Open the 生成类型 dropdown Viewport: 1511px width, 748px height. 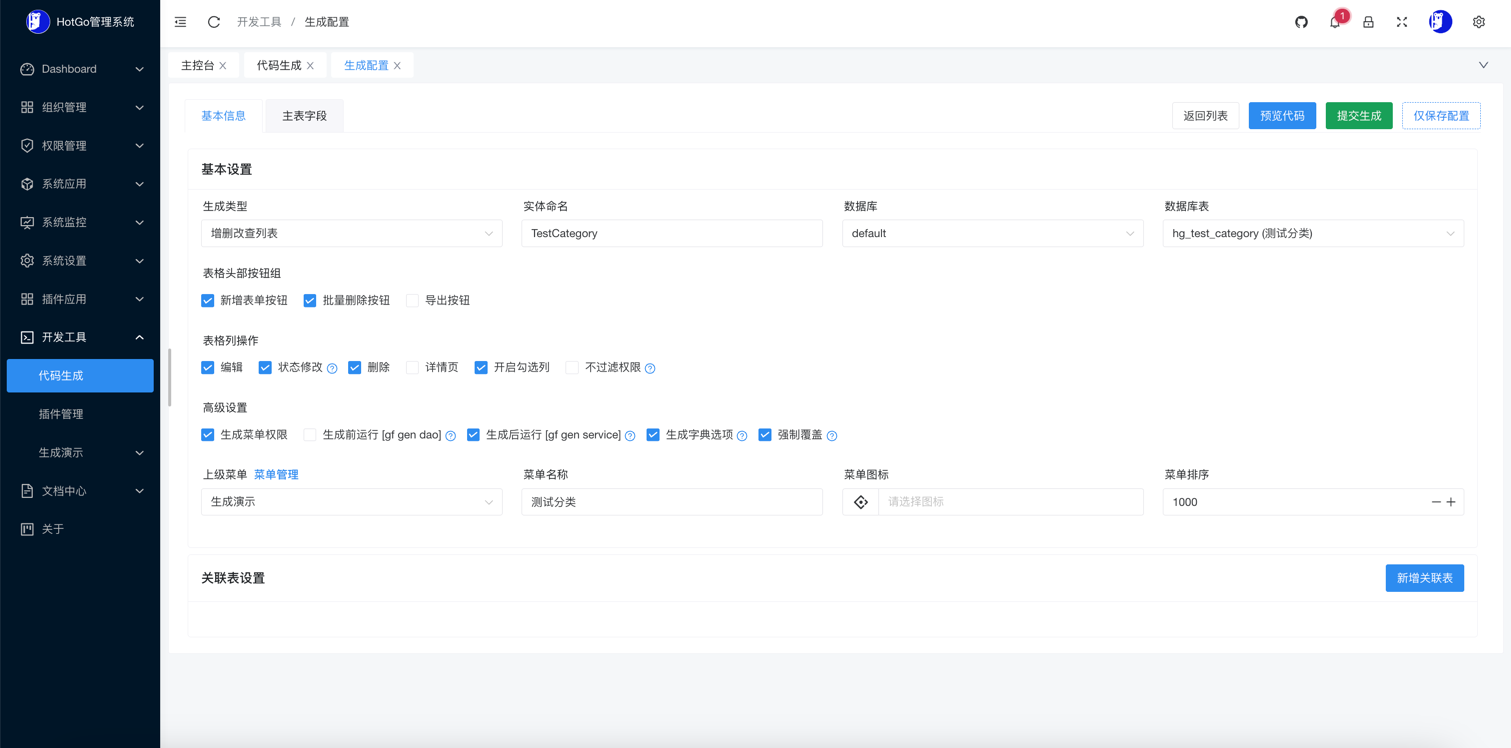click(x=351, y=233)
